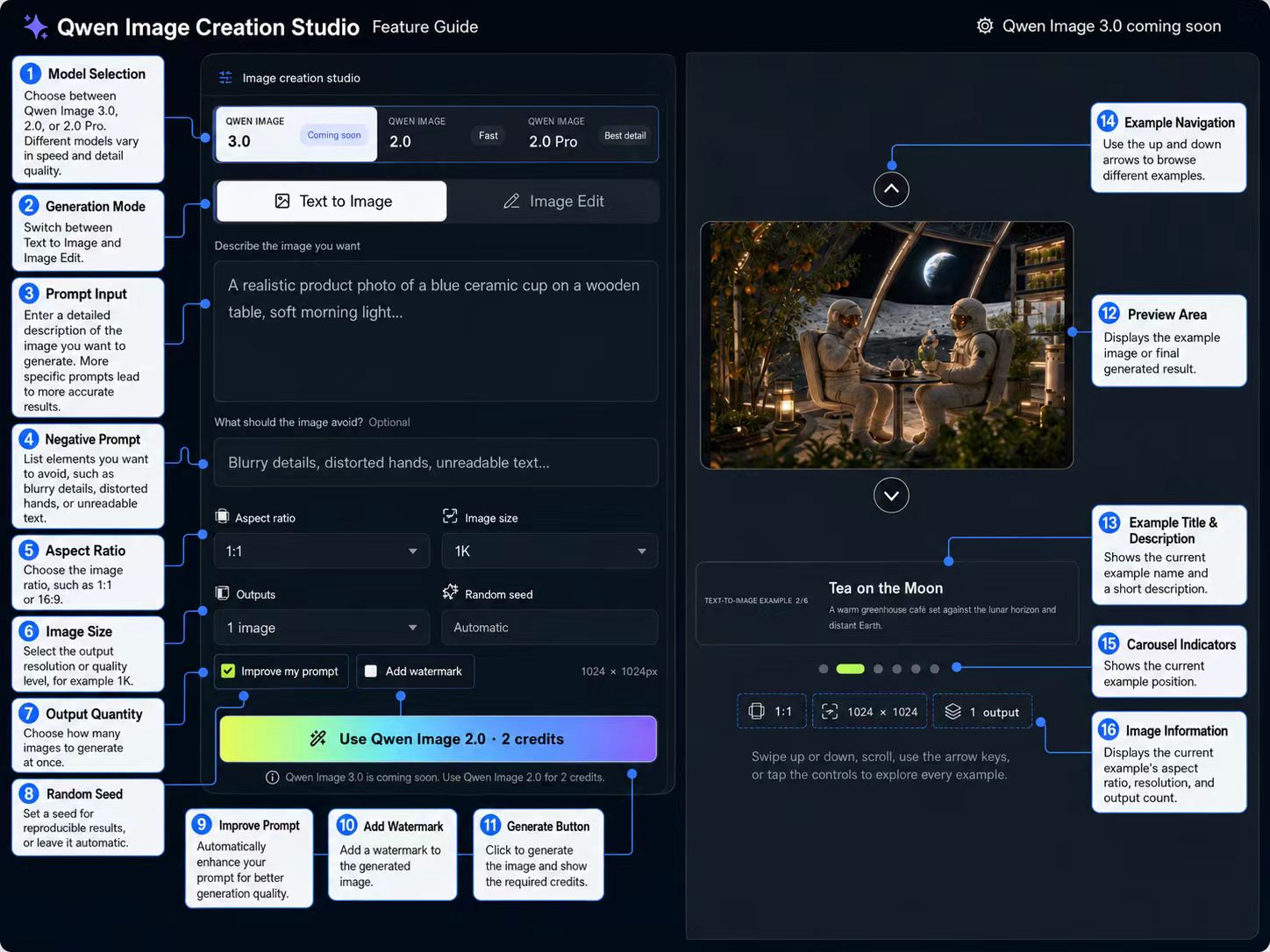Toggle the Improve my prompt checkbox
The image size is (1270, 952).
[x=228, y=671]
